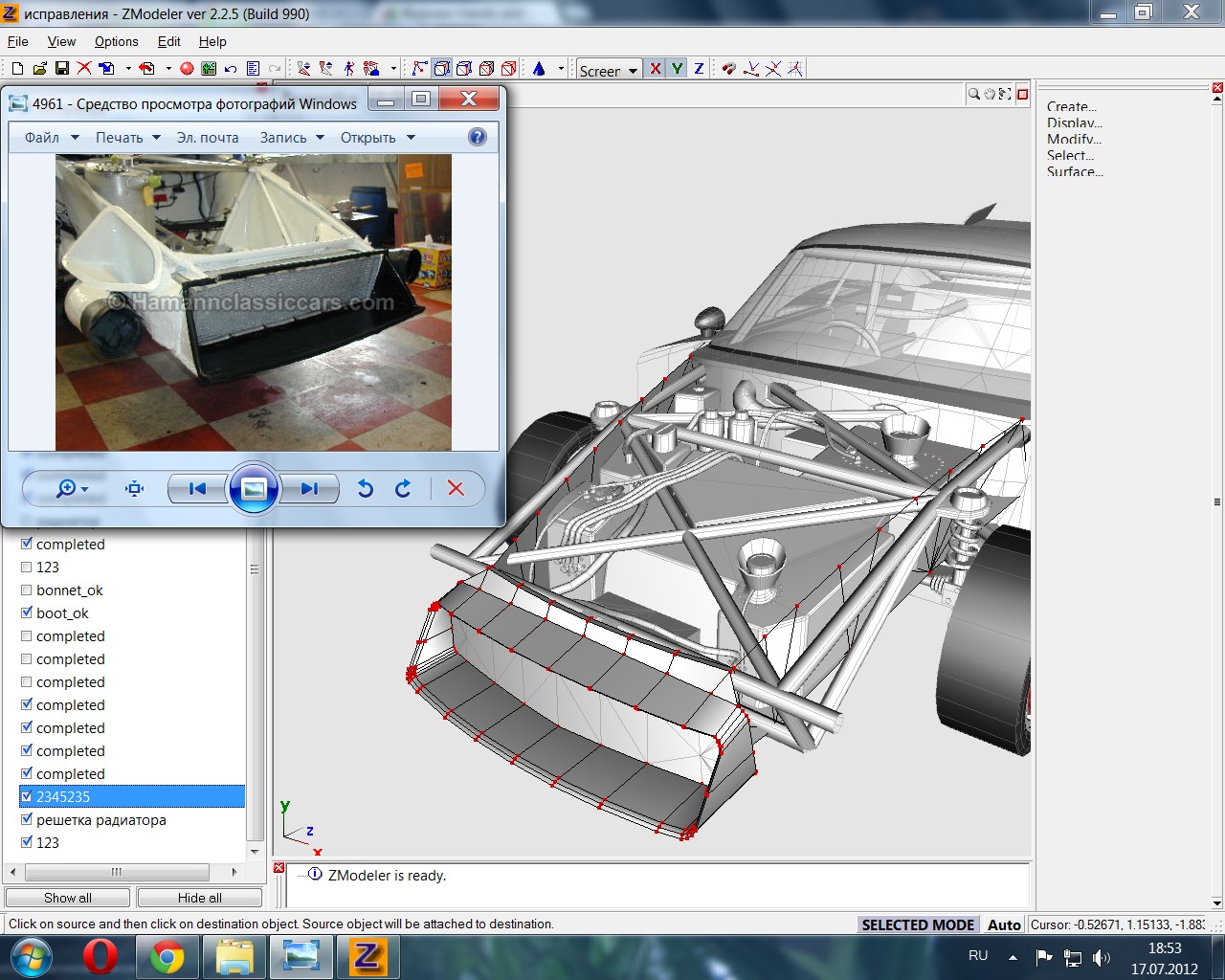The image size is (1225, 980).
Task: Toggle the Z axis button
Action: (699, 69)
